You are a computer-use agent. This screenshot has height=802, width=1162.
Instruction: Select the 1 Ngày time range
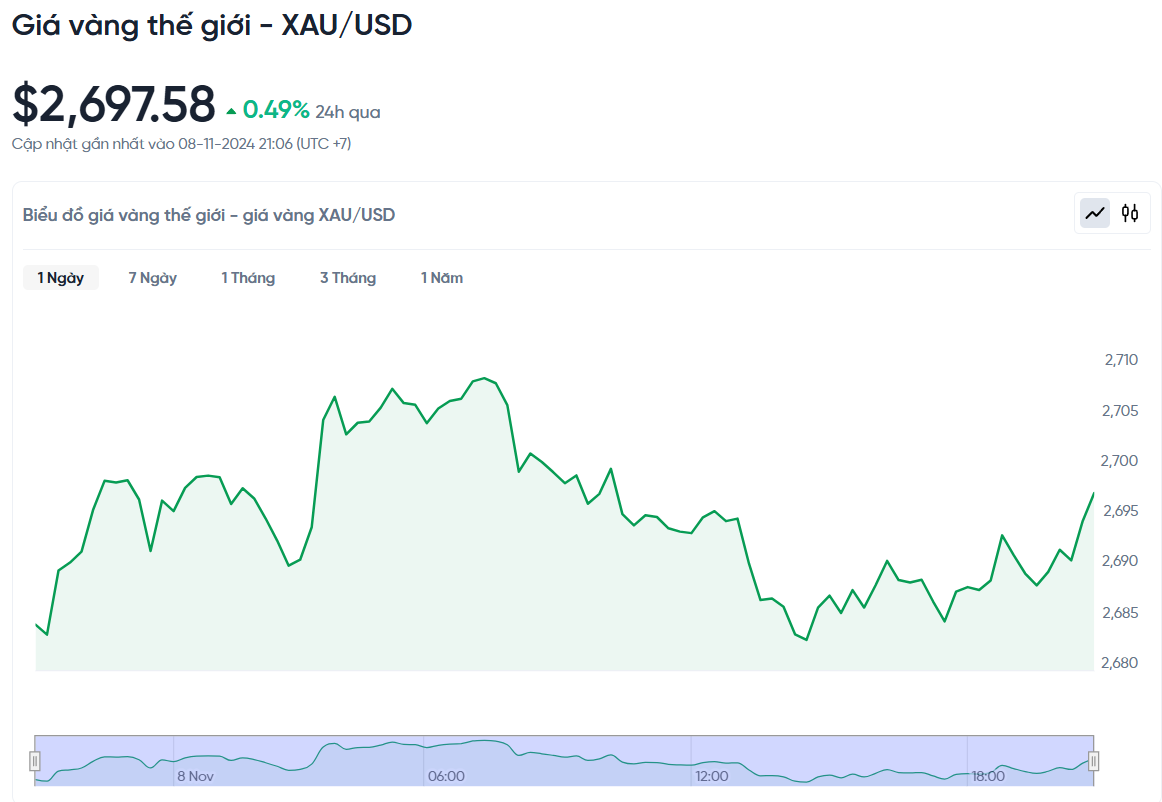(x=61, y=278)
